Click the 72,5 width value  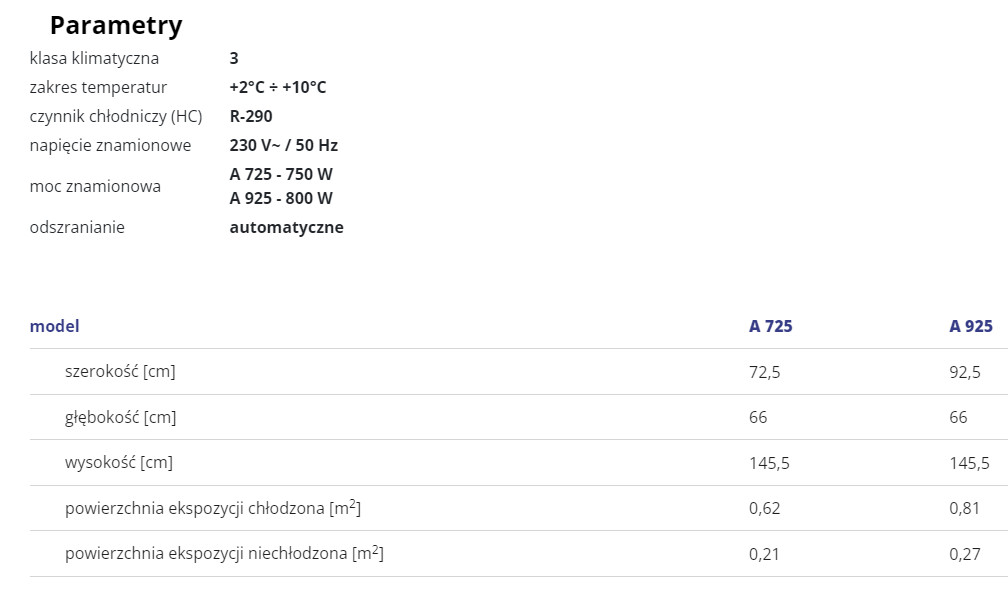tap(764, 372)
